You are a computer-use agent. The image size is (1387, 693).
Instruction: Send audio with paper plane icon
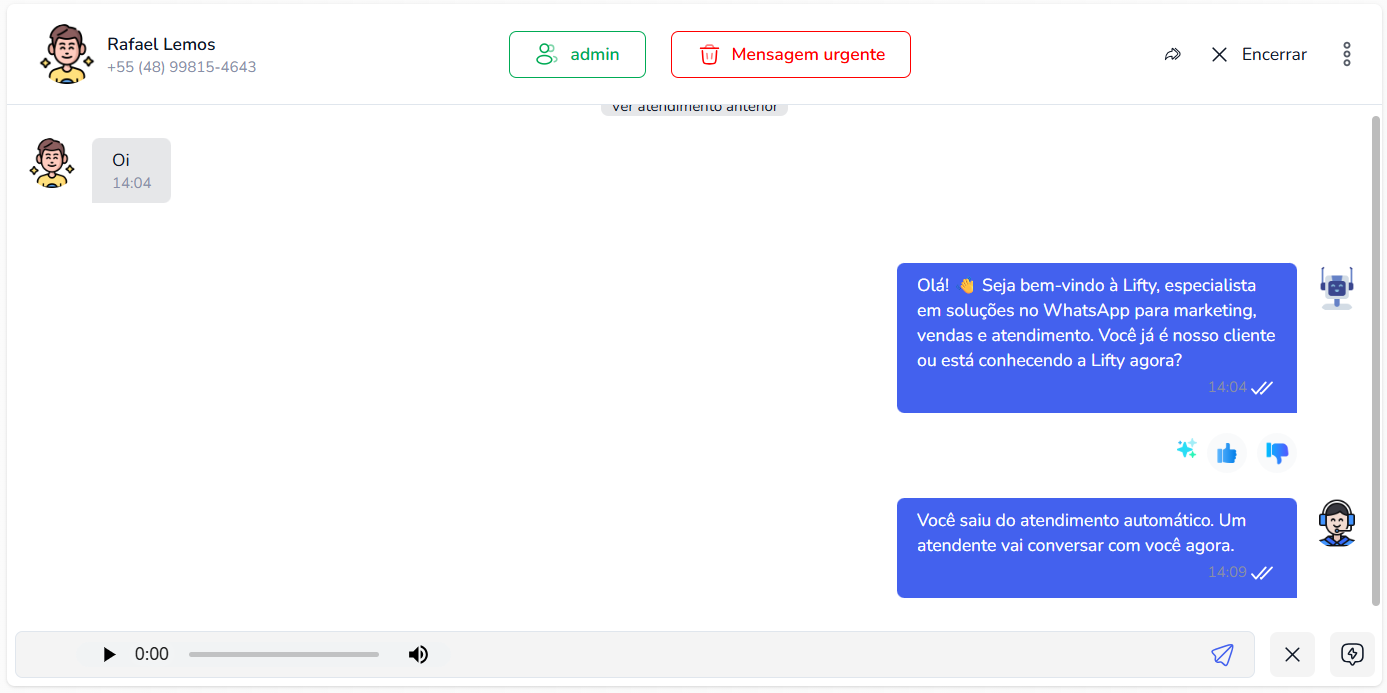pyautogui.click(x=1222, y=655)
